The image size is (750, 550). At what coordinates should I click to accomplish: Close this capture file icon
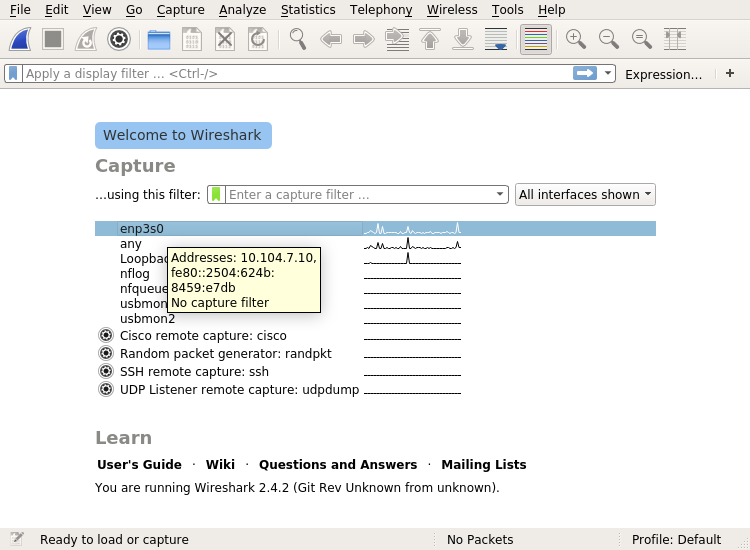225,39
